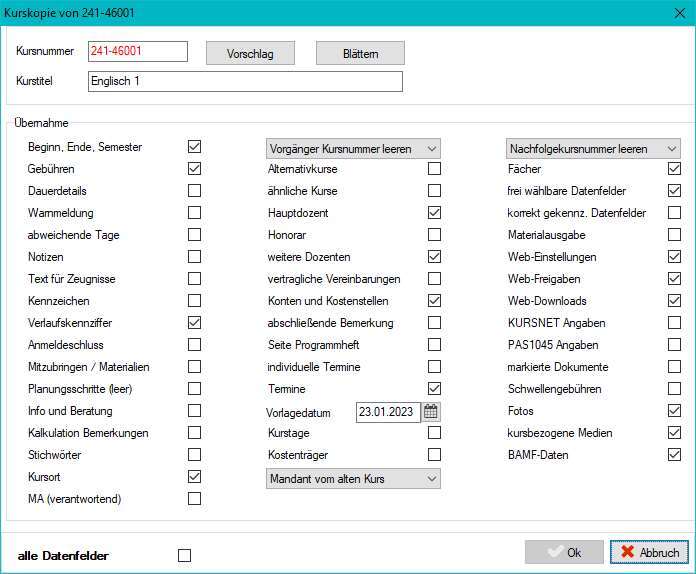Enable the Kostenträger checkbox
Screen dimensions: 696x574
pos(435,455)
